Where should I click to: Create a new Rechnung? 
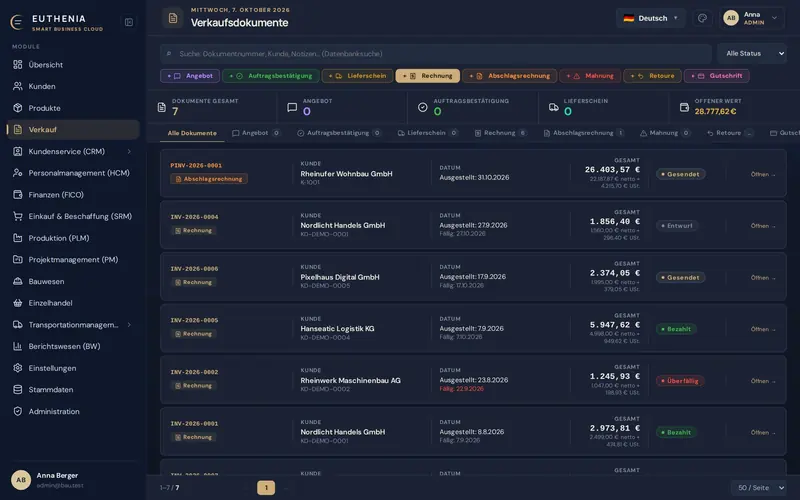(x=428, y=76)
